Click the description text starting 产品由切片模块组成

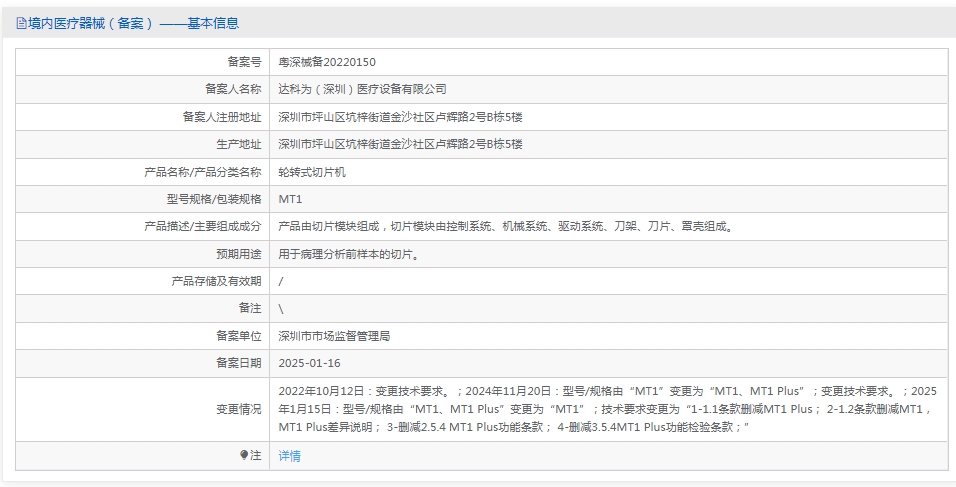coord(508,227)
